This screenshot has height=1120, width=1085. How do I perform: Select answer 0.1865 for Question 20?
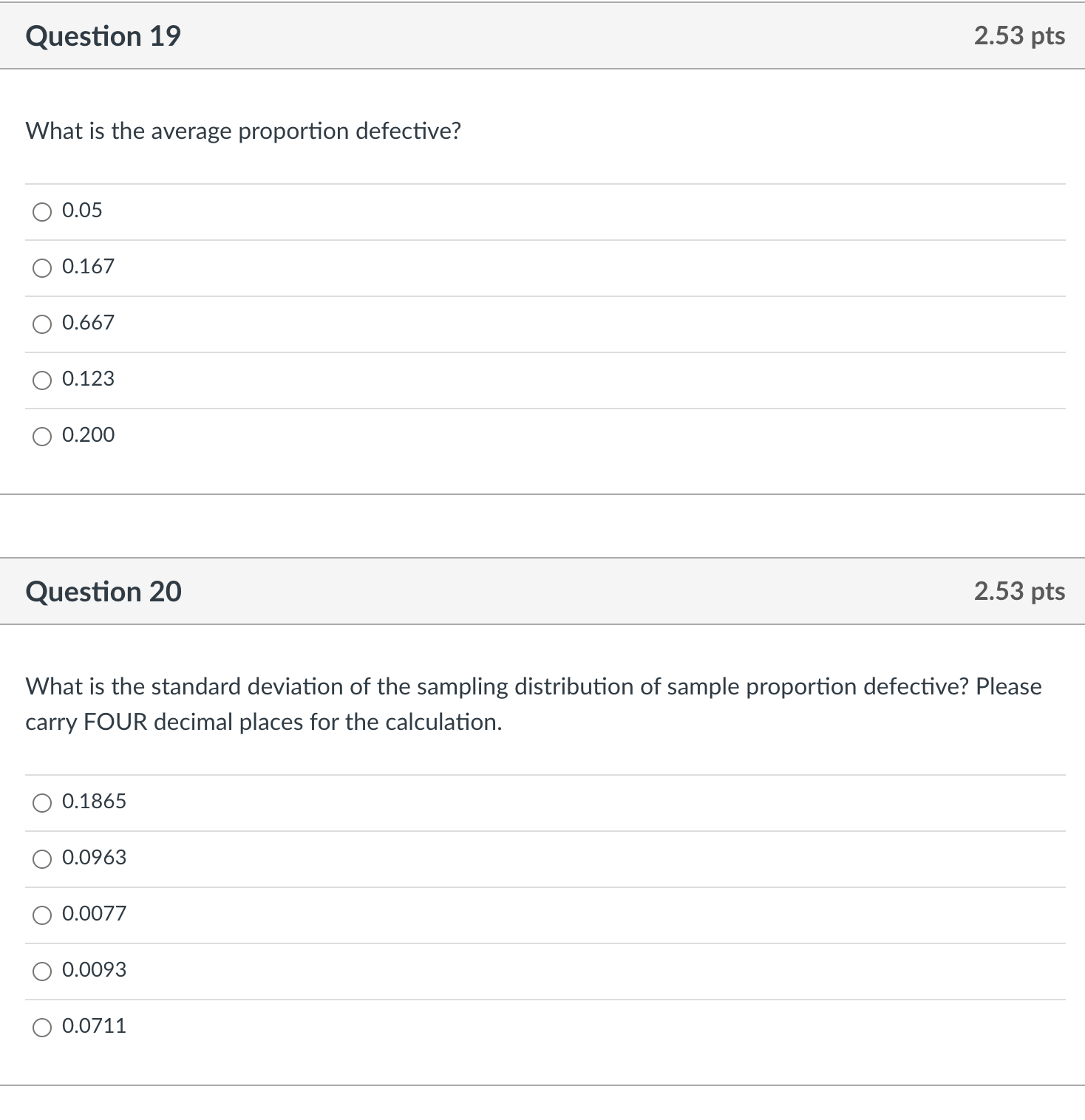pos(42,802)
